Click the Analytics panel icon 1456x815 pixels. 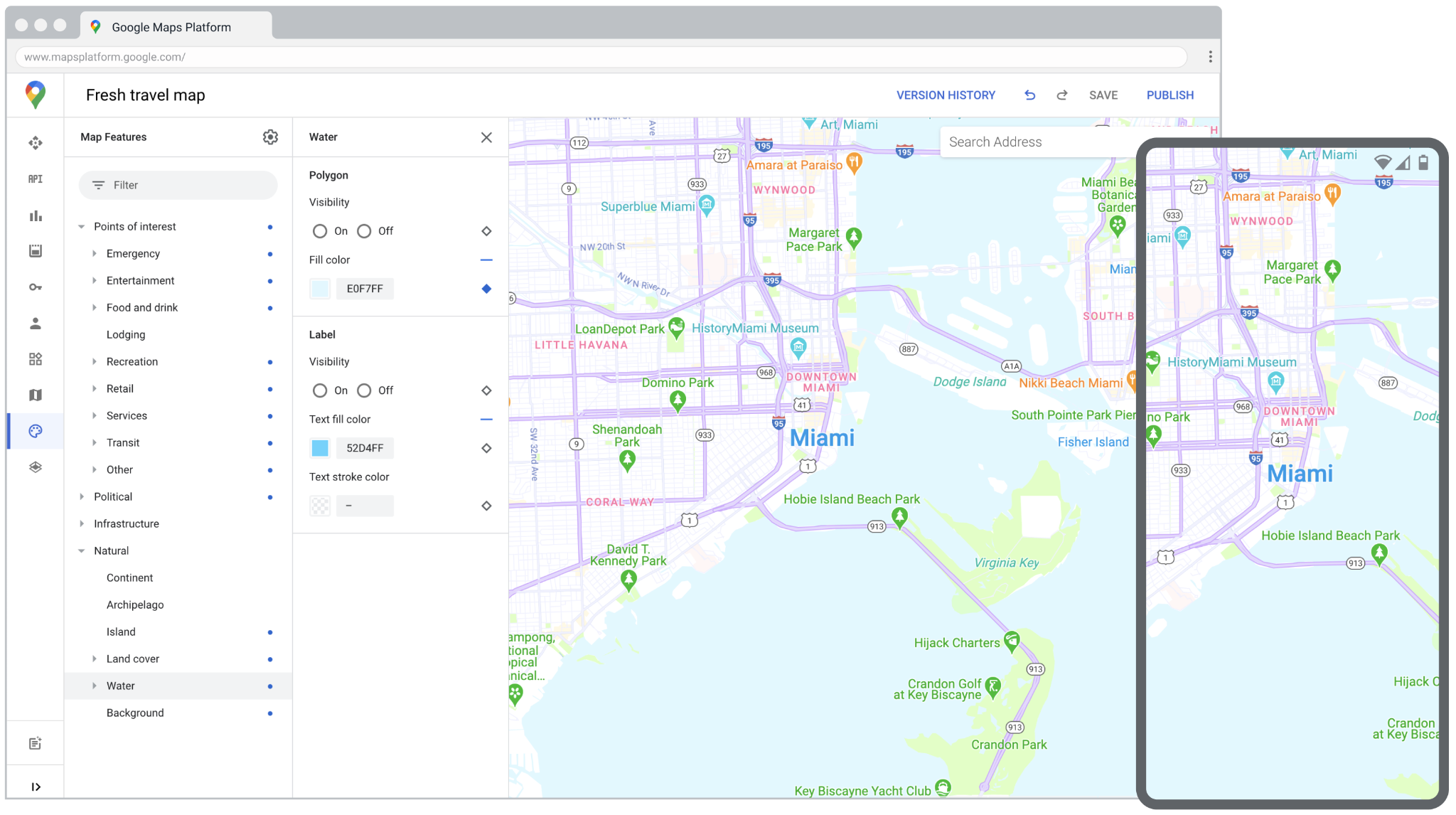(36, 215)
